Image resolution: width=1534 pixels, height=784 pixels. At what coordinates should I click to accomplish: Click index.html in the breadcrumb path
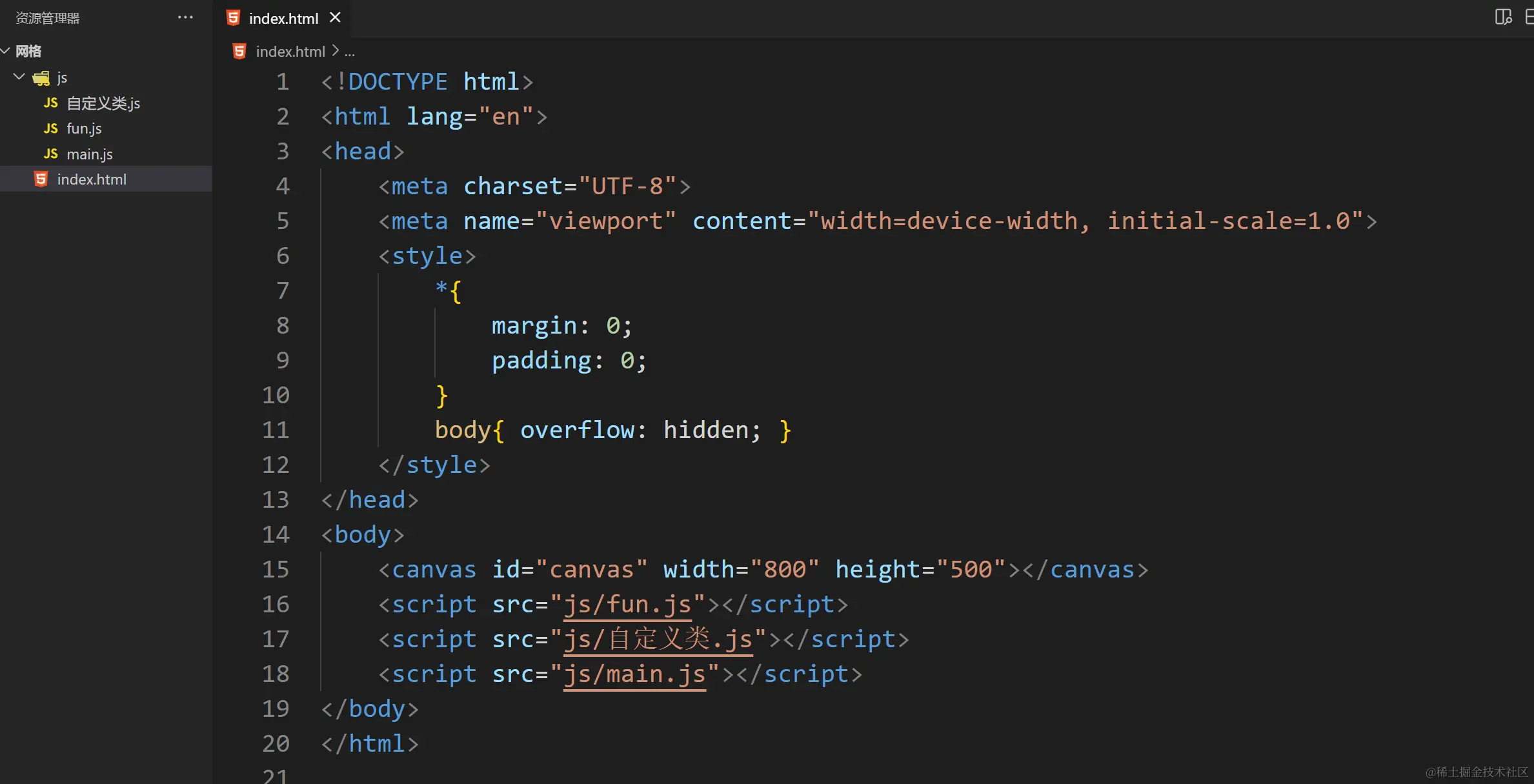point(290,52)
